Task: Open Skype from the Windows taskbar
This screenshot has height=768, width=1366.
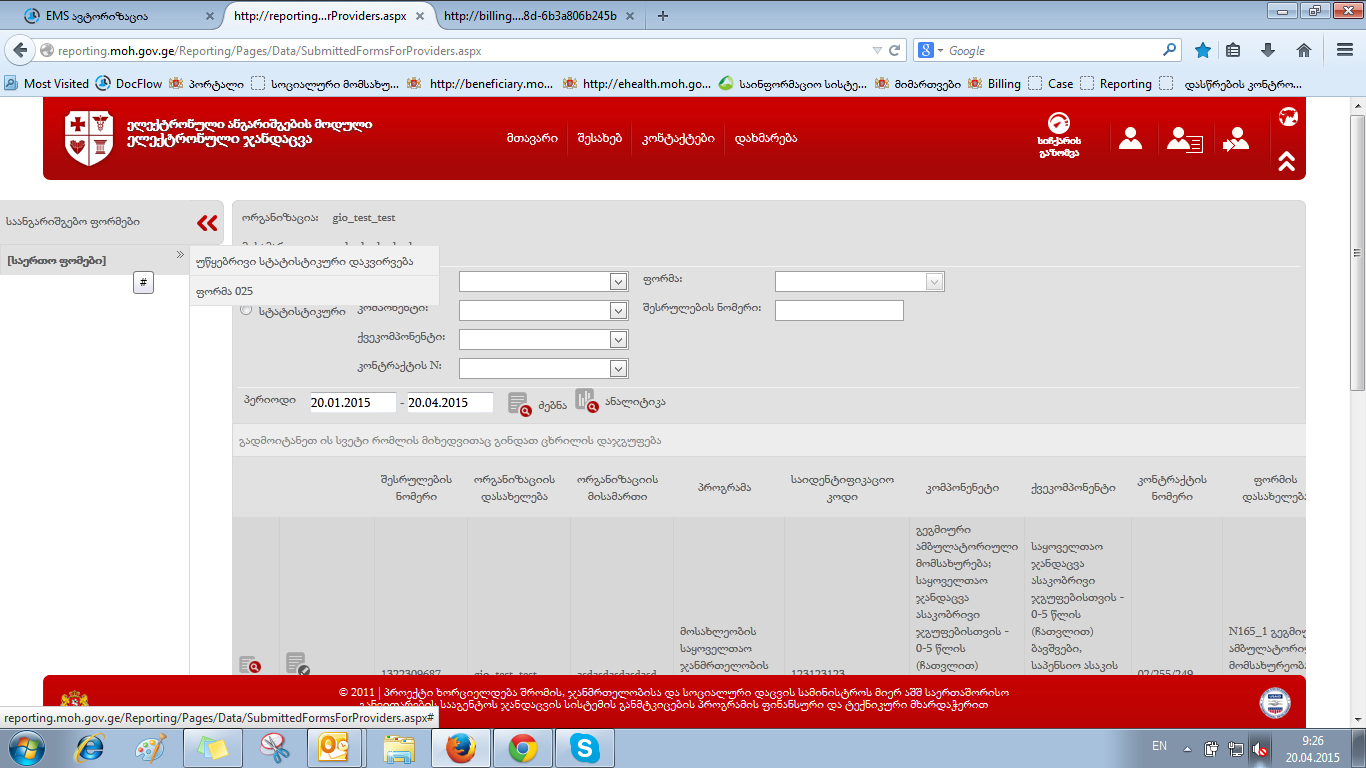Action: [x=584, y=748]
